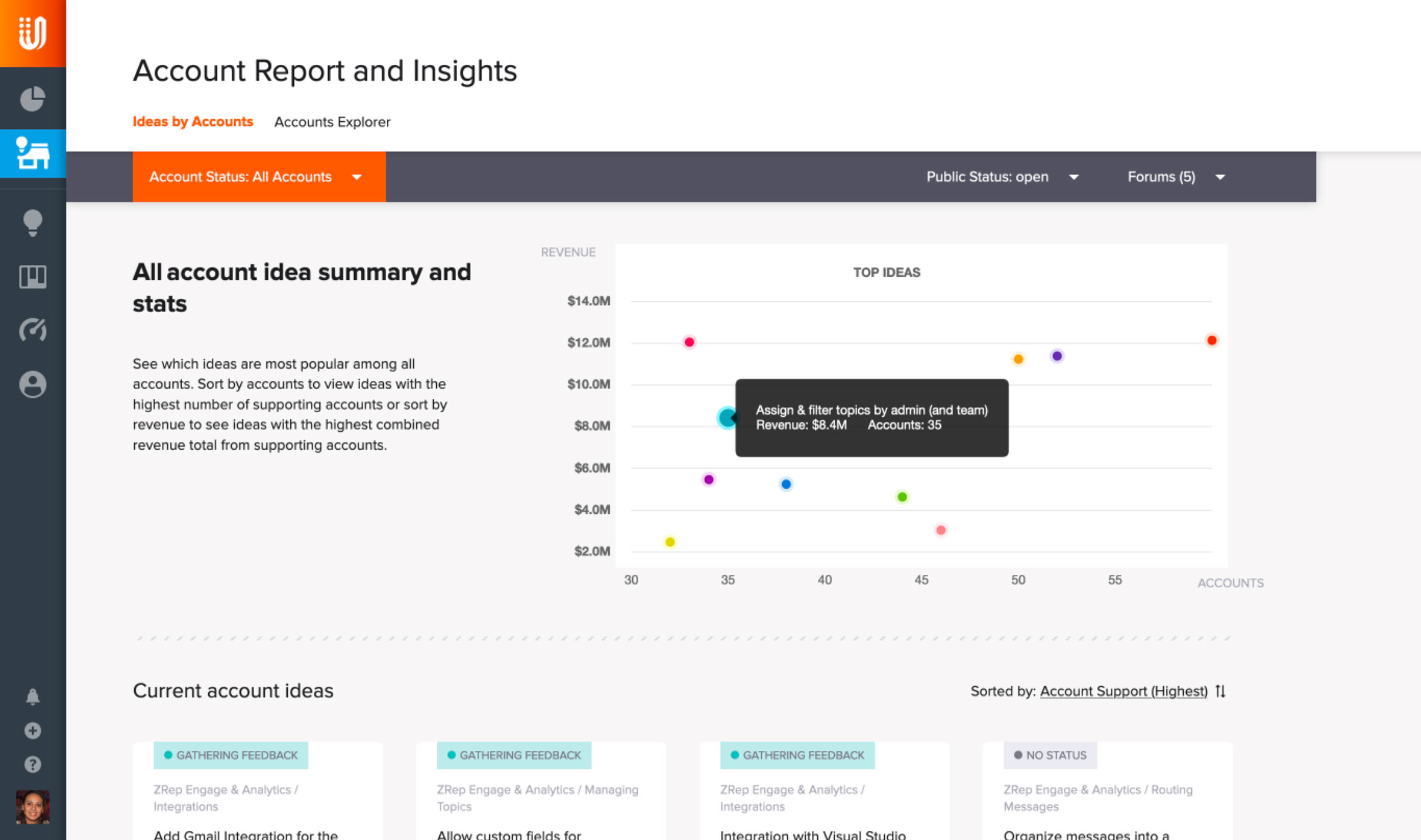This screenshot has height=840, width=1421.
Task: Click the red data point on chart
Action: click(1212, 340)
